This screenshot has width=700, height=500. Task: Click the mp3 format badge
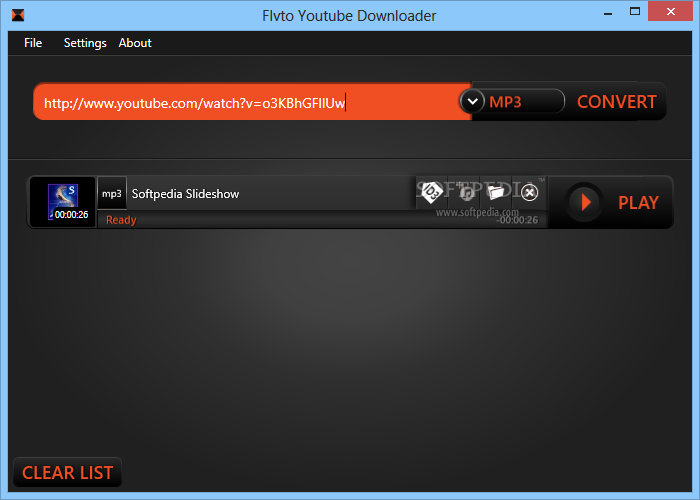pyautogui.click(x=112, y=193)
